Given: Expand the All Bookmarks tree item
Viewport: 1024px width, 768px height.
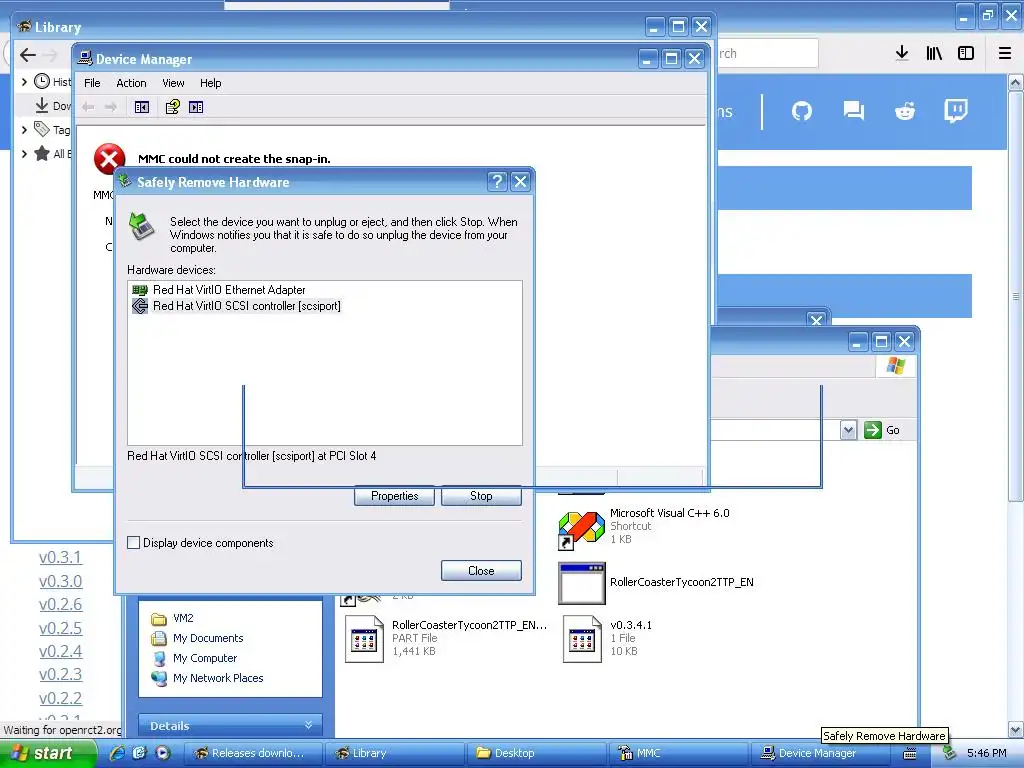Looking at the screenshot, I should pos(24,153).
